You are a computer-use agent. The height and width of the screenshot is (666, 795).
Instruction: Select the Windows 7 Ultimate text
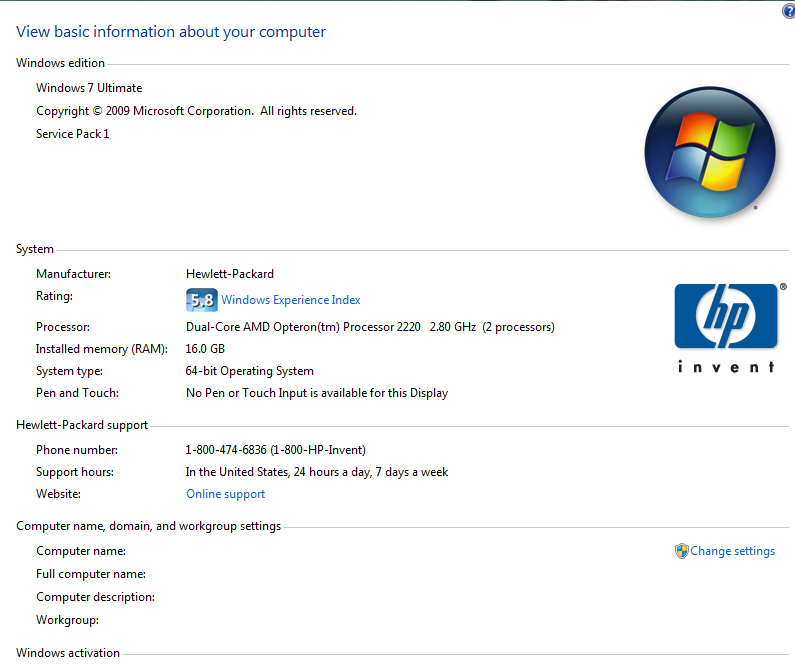pos(89,88)
